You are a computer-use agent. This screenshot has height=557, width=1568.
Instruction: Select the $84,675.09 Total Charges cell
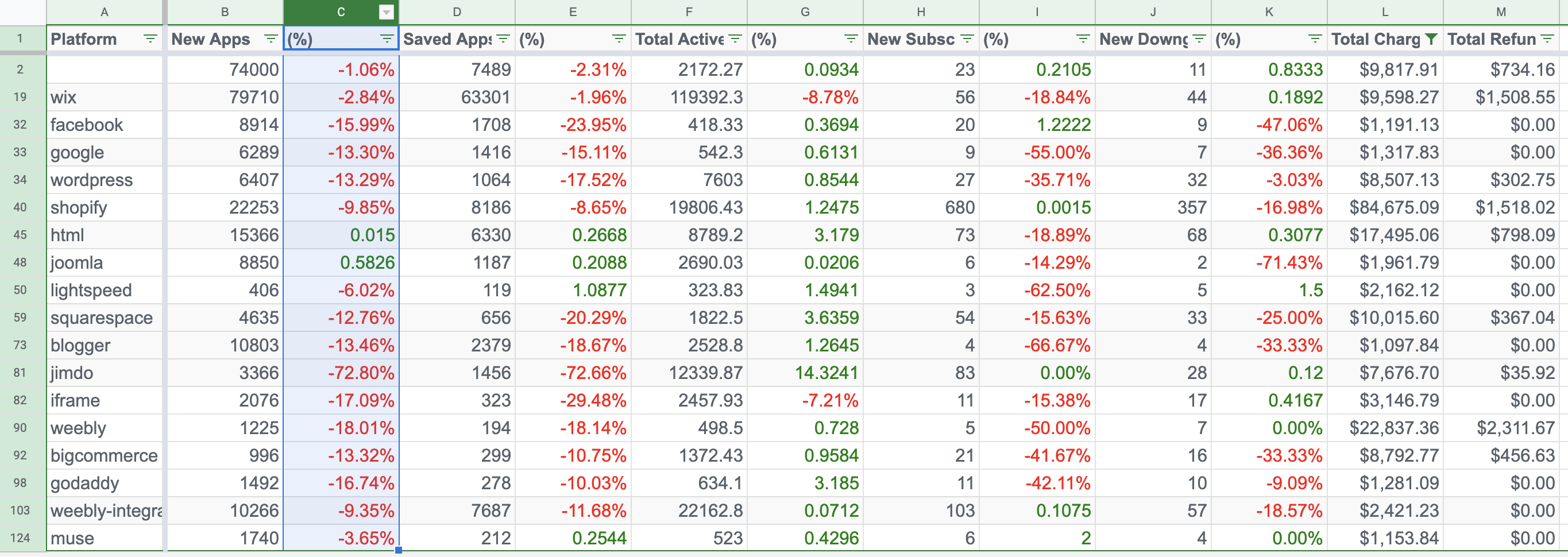(x=1394, y=207)
